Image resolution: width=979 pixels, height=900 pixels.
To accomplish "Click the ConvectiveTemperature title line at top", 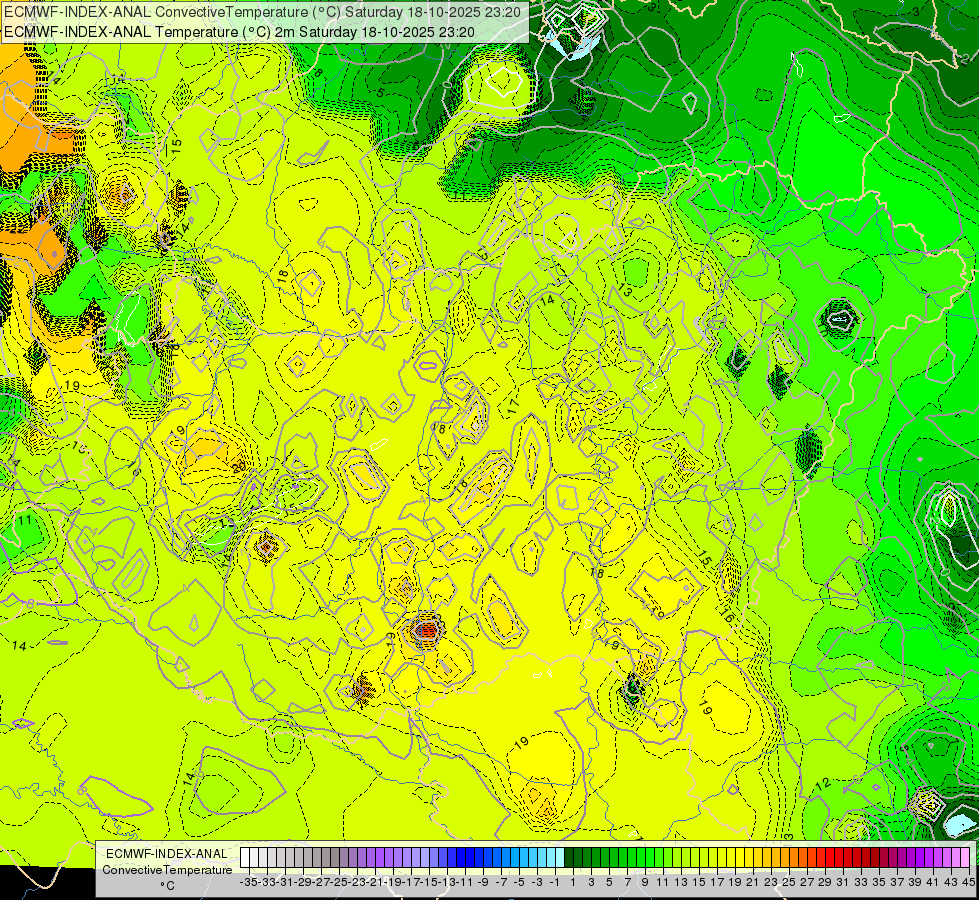I will pos(262,12).
